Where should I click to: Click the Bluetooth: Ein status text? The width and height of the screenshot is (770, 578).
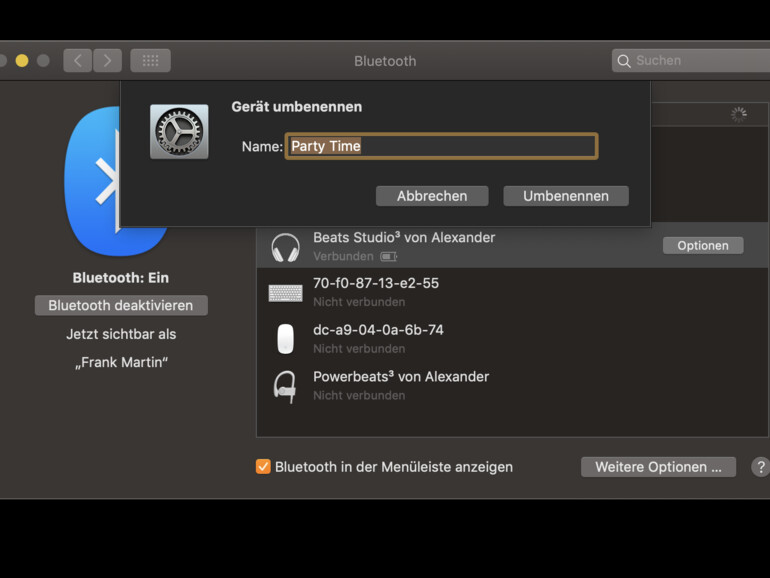pos(121,277)
